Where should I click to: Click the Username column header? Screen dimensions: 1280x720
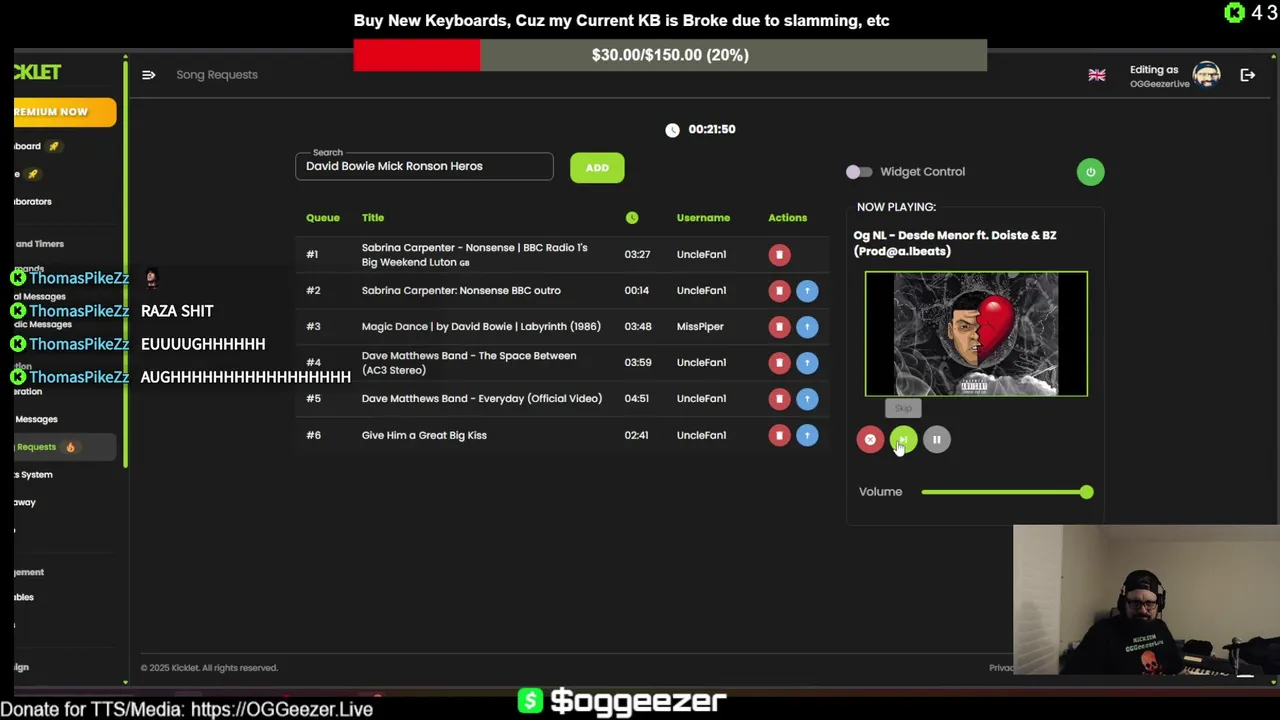703,218
